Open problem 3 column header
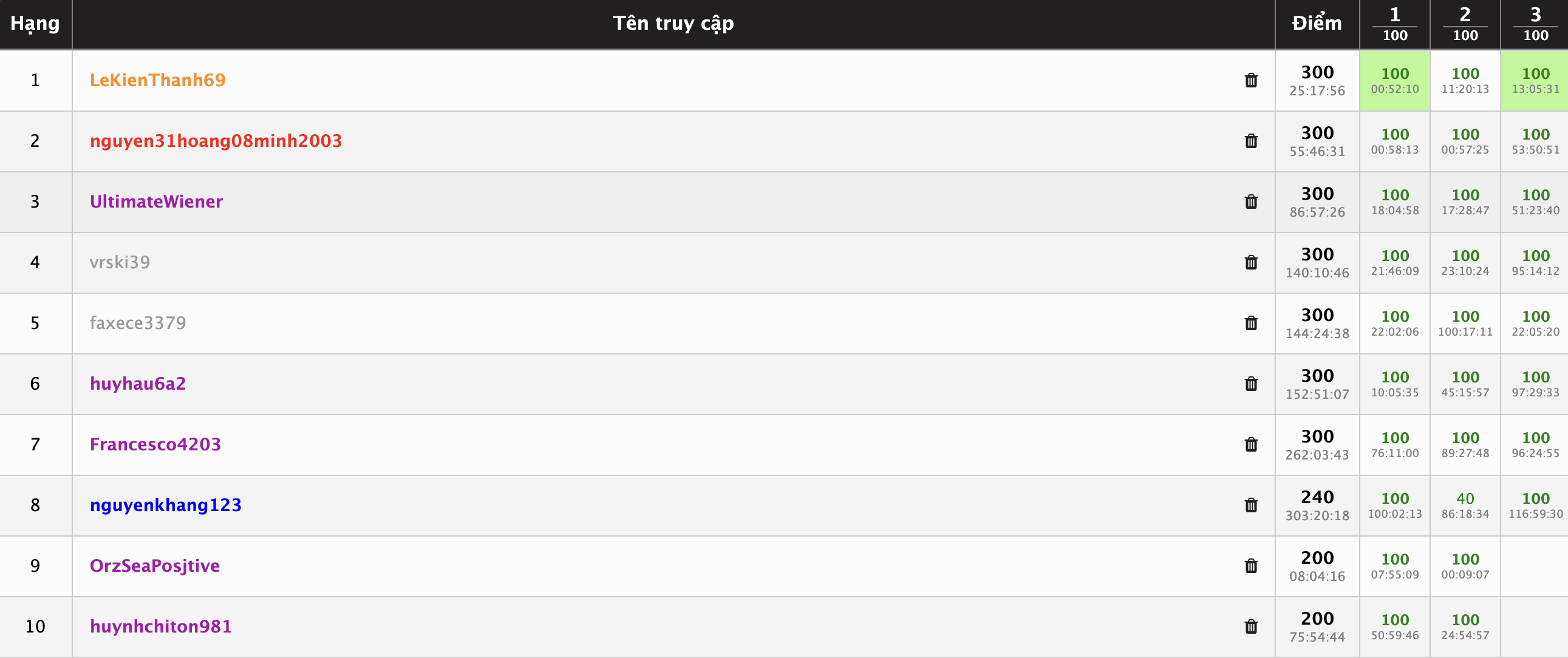The image size is (1568, 658). click(x=1535, y=24)
